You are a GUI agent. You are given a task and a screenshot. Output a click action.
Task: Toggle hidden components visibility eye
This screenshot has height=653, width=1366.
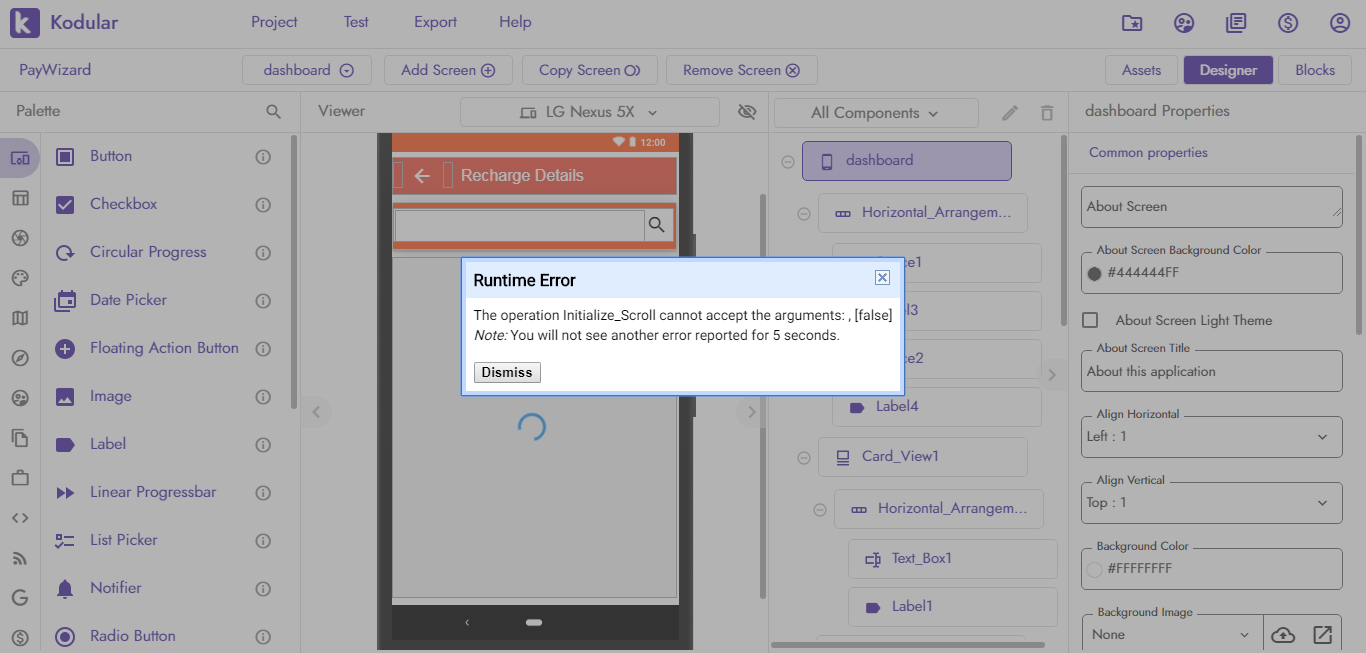(746, 112)
